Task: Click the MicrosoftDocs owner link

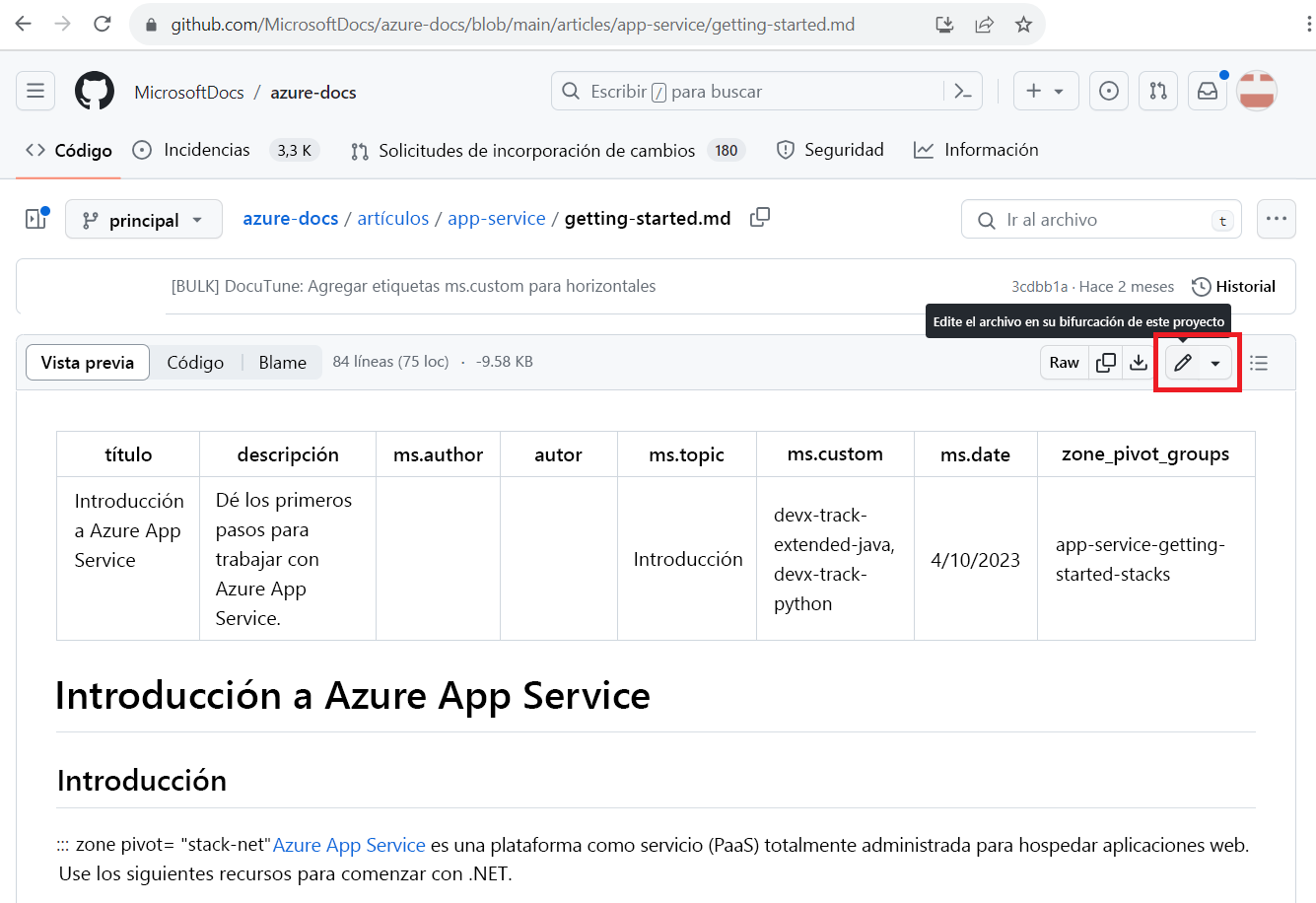Action: point(189,92)
